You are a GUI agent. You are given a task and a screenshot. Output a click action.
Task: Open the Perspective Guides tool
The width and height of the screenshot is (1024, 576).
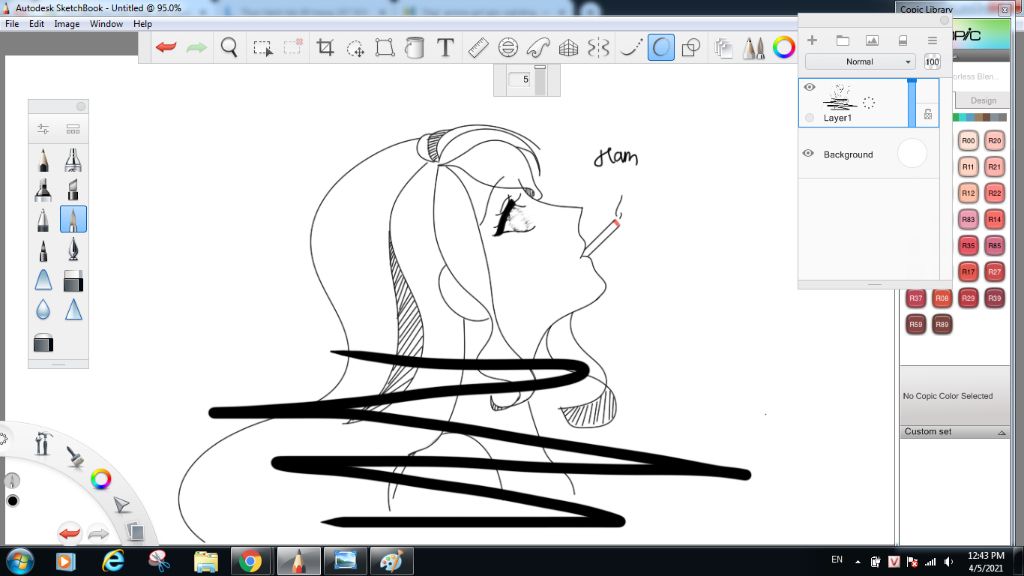point(568,47)
